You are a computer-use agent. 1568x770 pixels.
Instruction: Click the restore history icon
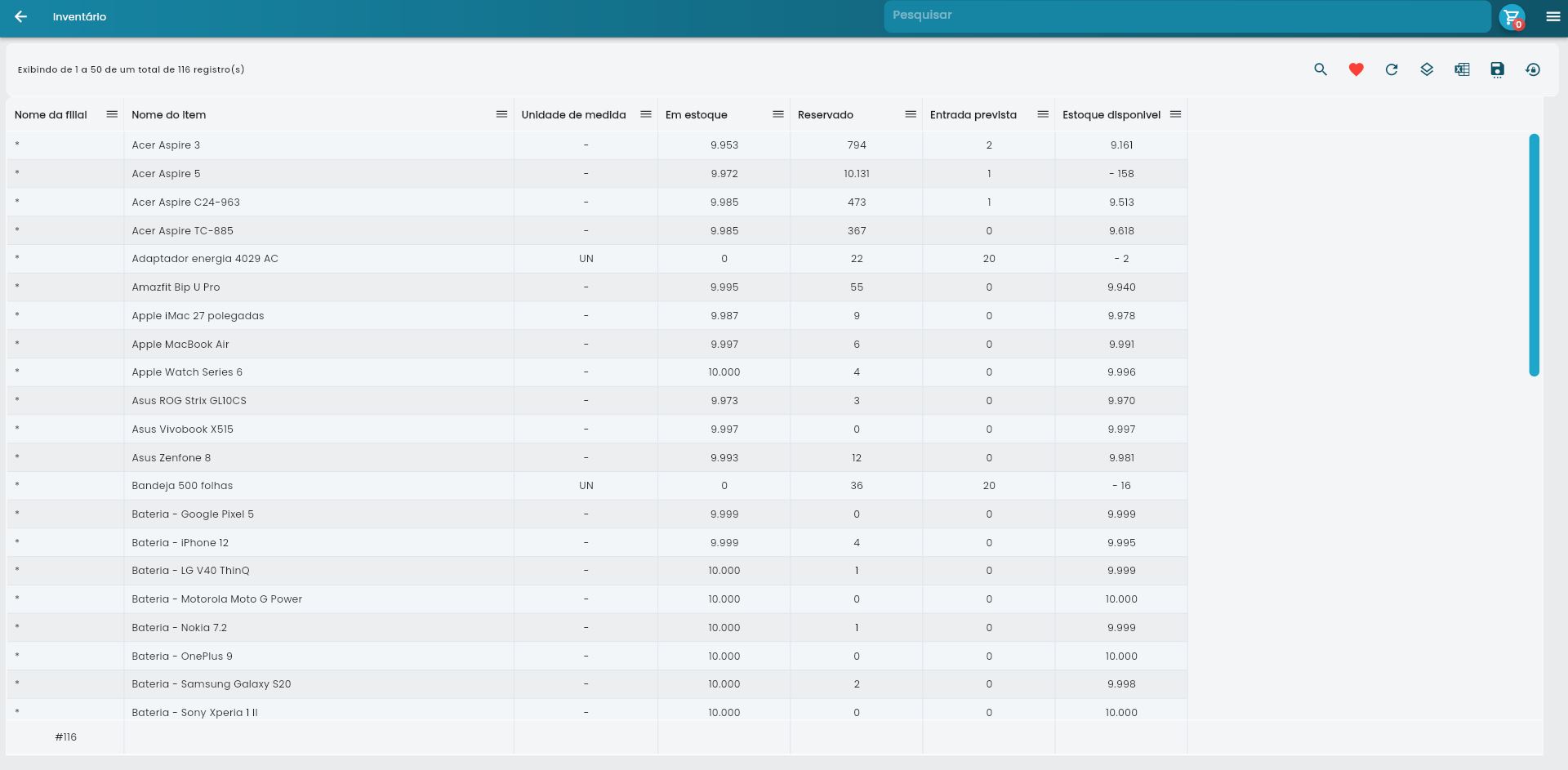coord(1533,69)
